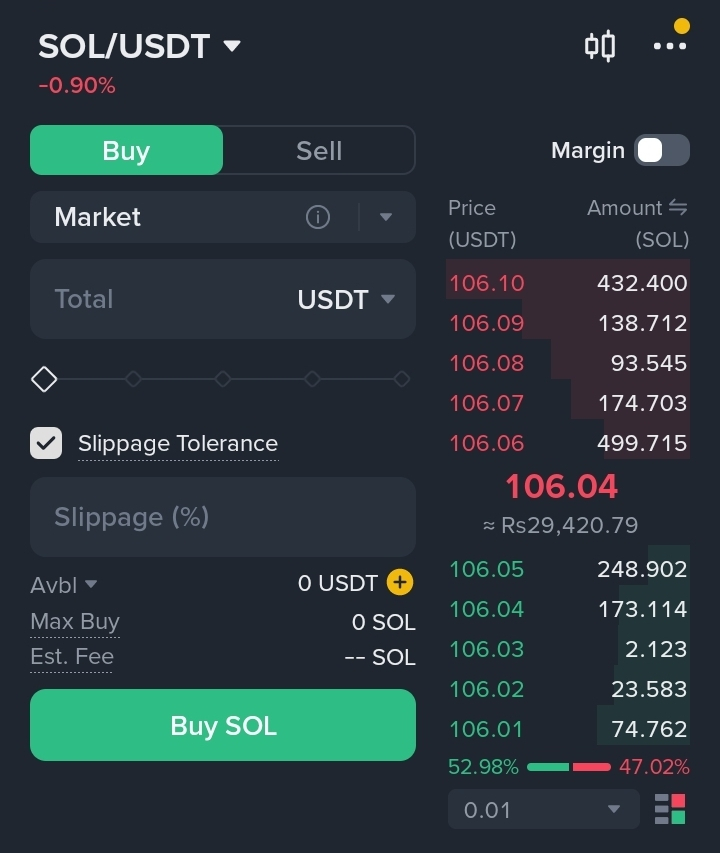
Task: Switch amount unit with swap arrows icon
Action: click(678, 207)
